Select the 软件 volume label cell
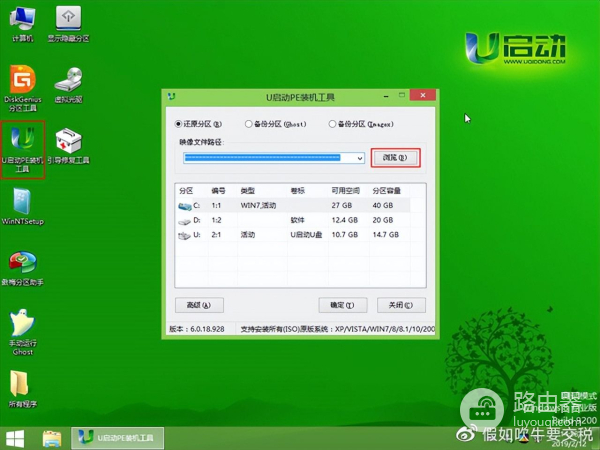 (x=297, y=220)
